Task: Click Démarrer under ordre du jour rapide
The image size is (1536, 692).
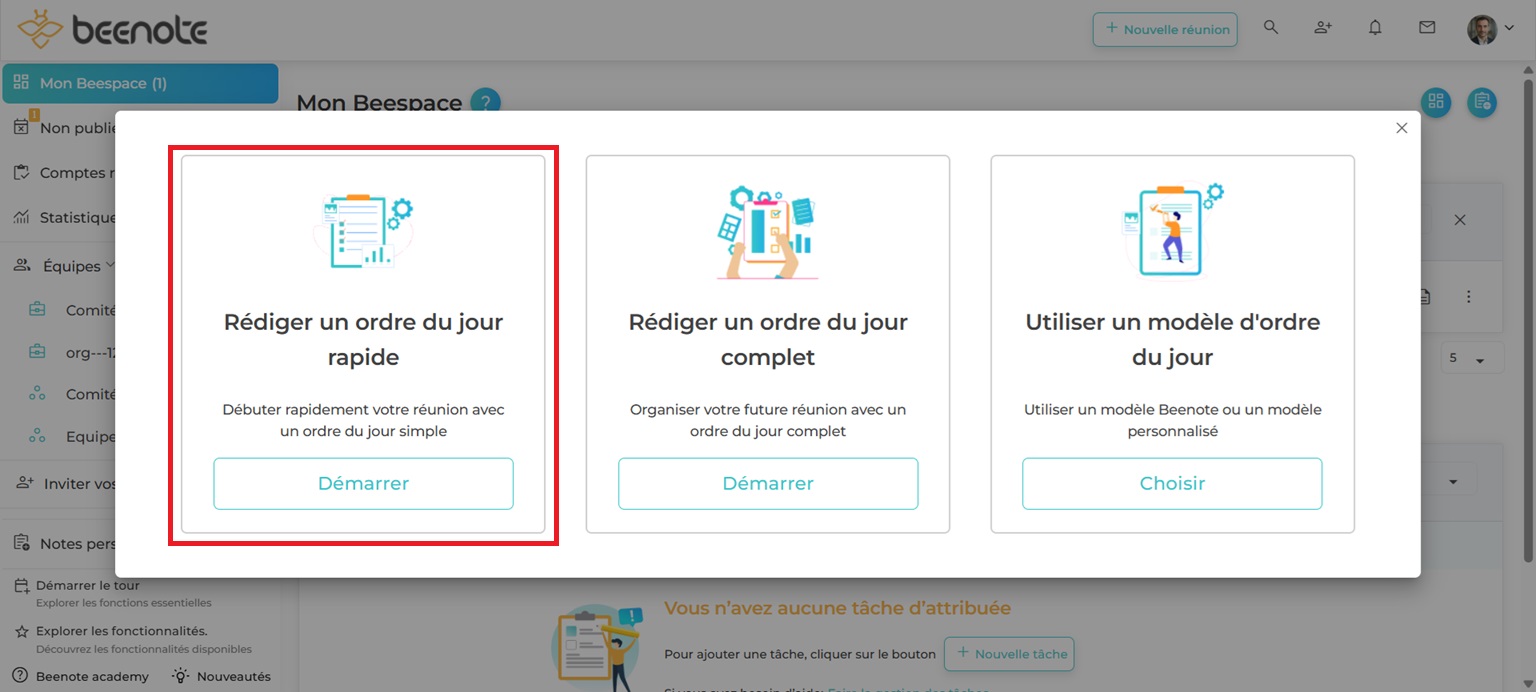Action: click(x=363, y=483)
